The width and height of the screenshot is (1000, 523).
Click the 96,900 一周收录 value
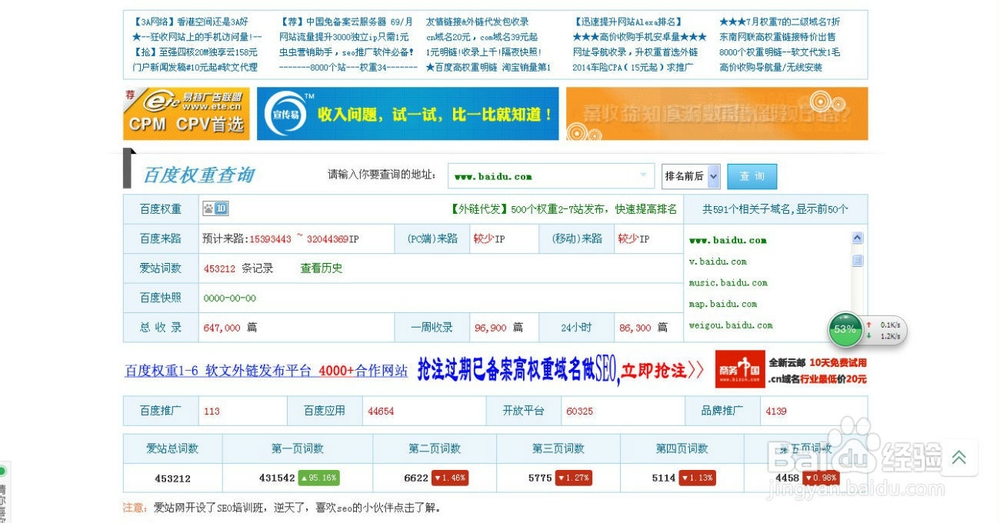[x=490, y=328]
